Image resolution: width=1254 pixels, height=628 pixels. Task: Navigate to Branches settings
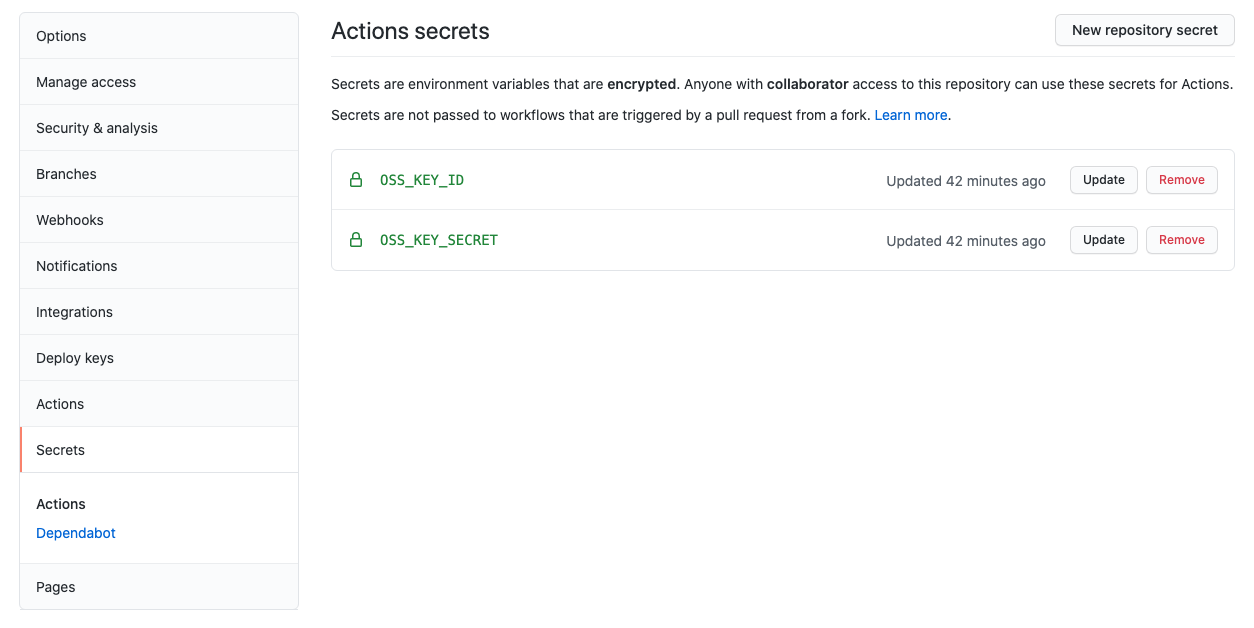click(66, 174)
